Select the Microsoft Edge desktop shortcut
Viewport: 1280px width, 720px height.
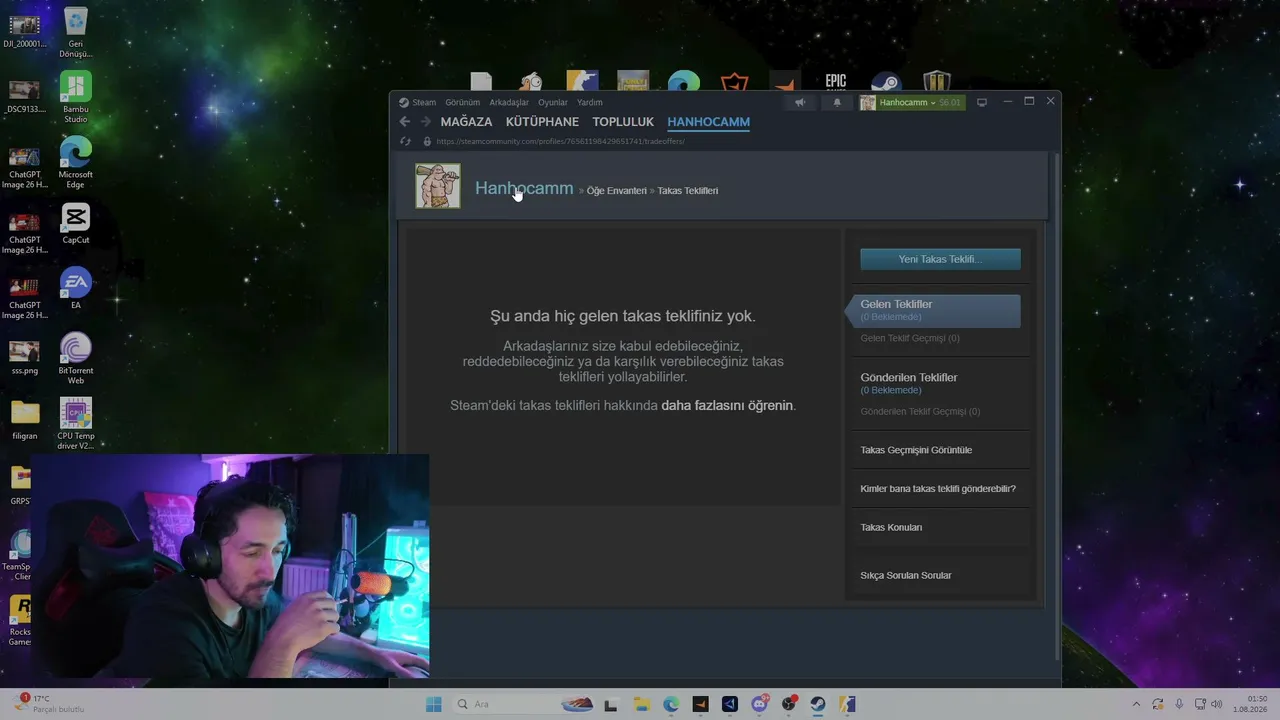point(76,163)
